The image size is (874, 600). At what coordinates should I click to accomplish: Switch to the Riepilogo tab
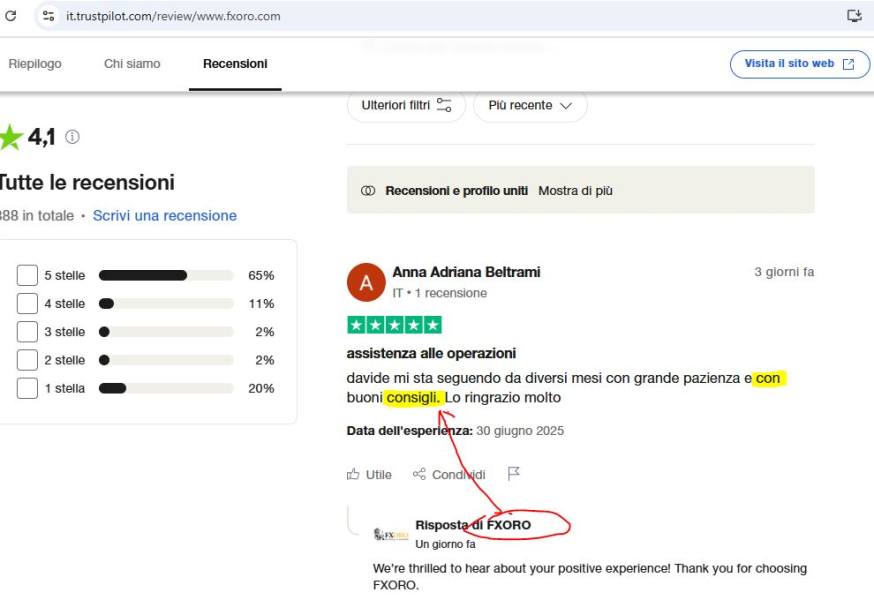coord(35,64)
